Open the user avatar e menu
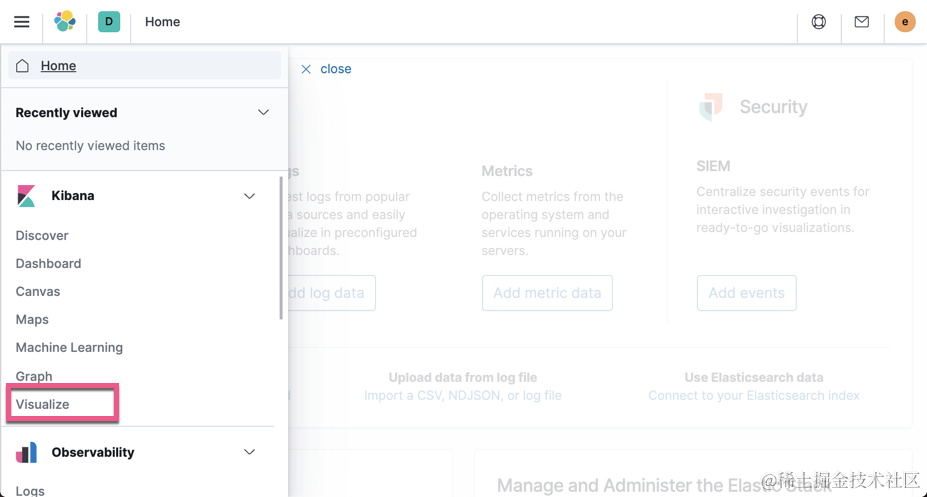927x497 pixels. coord(905,22)
